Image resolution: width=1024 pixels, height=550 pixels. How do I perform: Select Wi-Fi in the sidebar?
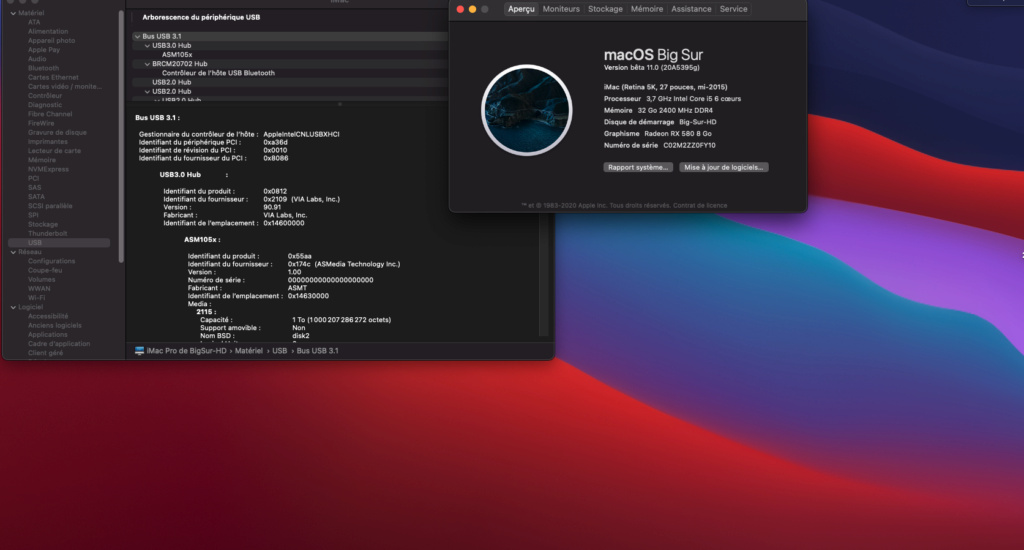(x=37, y=298)
